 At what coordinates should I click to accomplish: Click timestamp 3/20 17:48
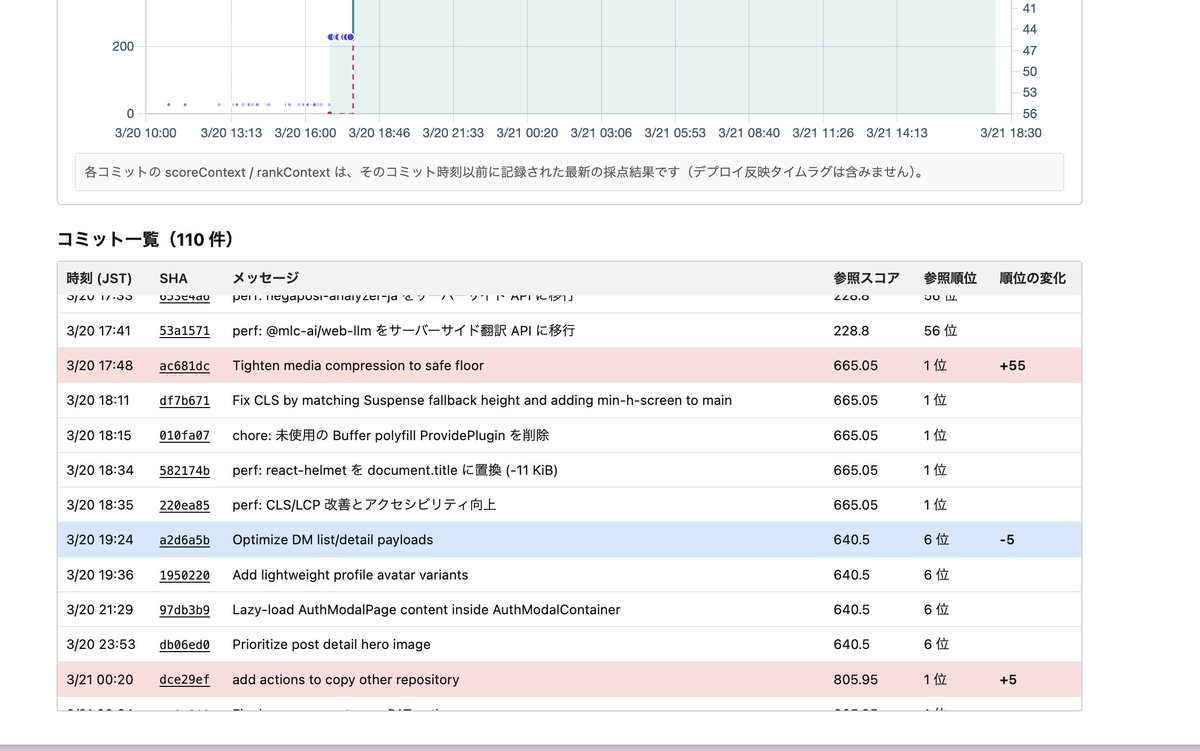point(98,366)
